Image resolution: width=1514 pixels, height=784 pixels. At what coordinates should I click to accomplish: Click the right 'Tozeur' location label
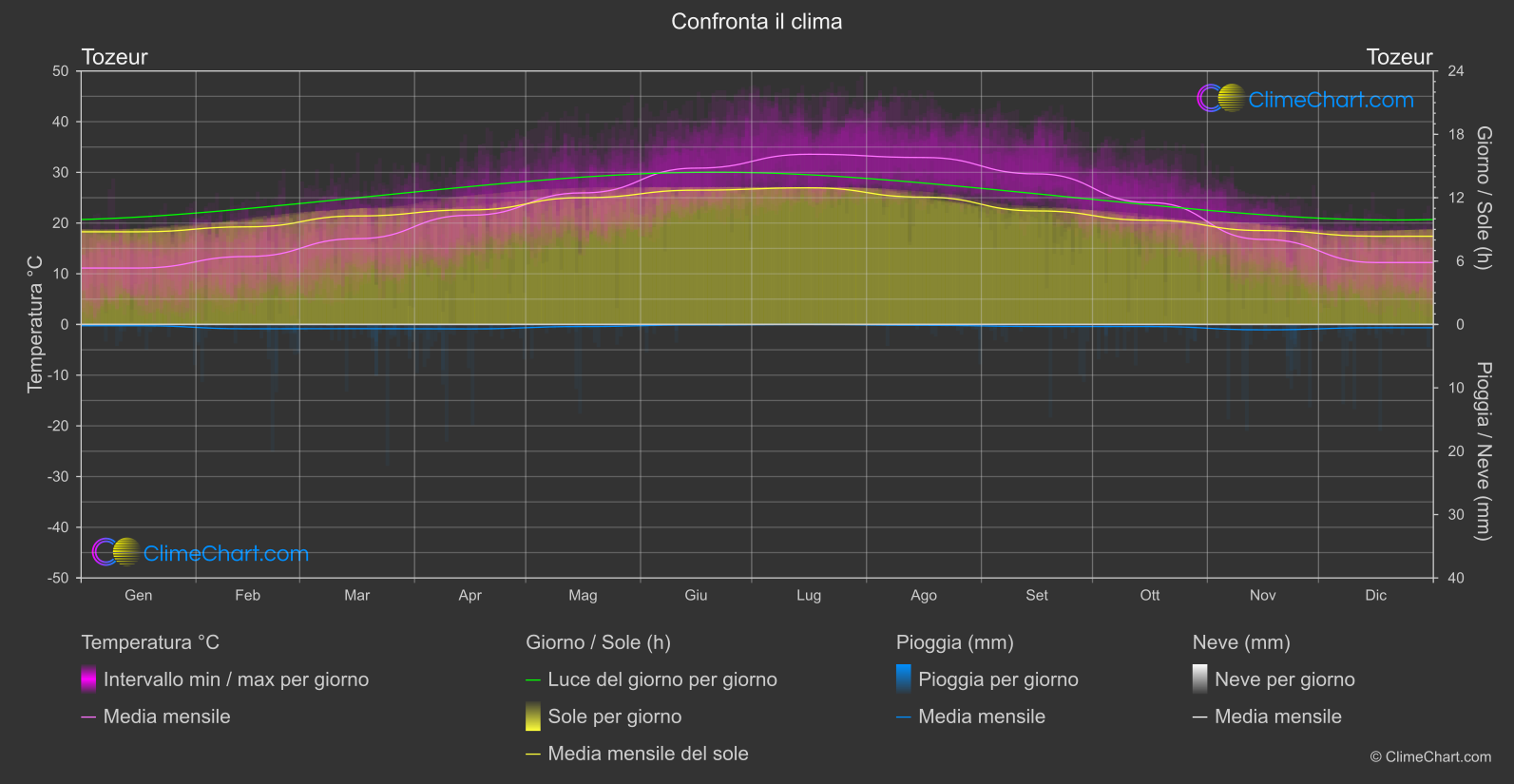1399,57
